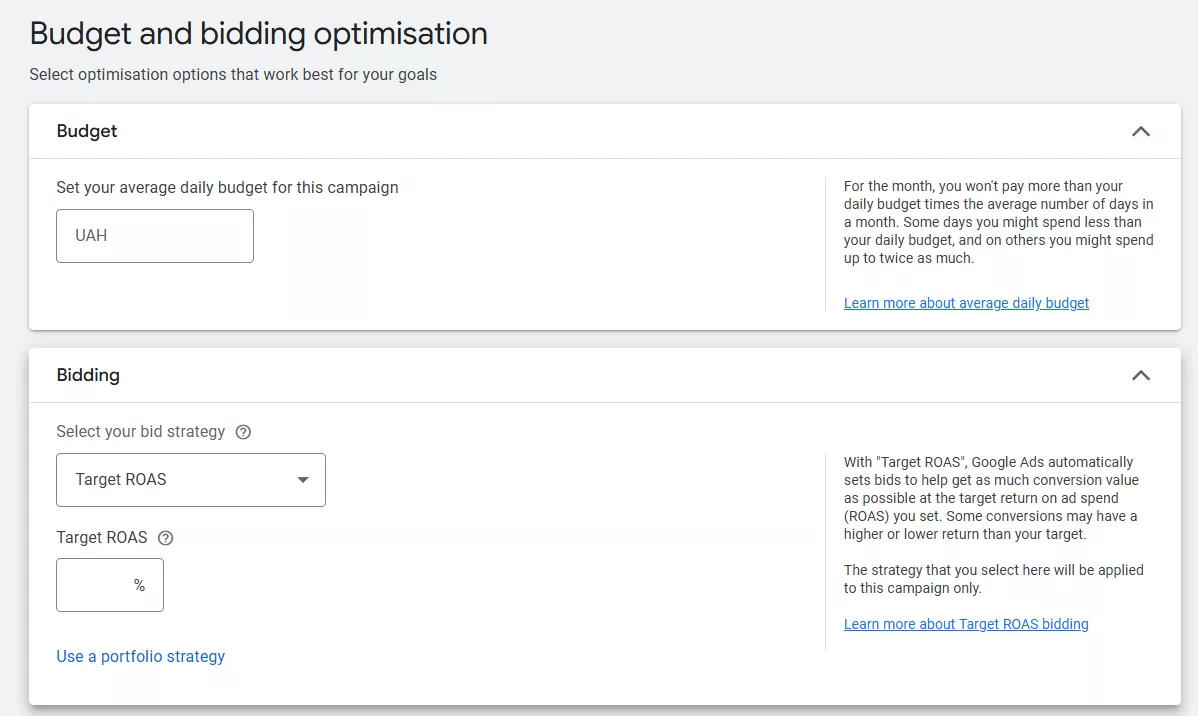Click the Budget and bidding optimisation heading
1198x716 pixels.
coord(259,34)
